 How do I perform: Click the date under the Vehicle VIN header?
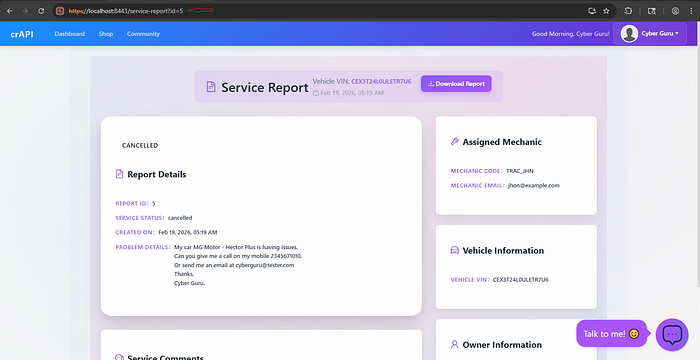point(352,93)
